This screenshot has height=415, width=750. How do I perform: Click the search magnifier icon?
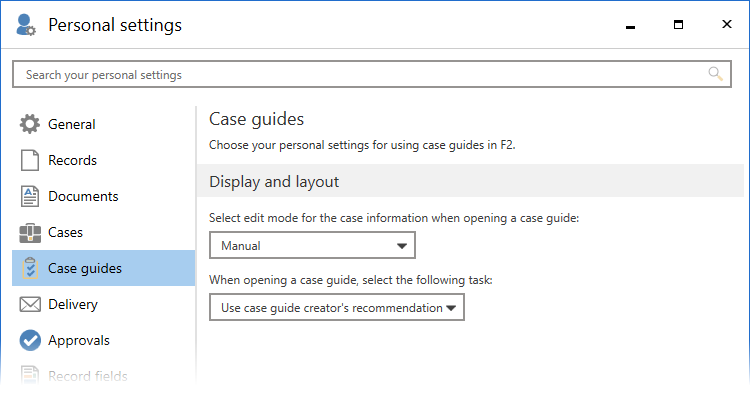point(715,74)
